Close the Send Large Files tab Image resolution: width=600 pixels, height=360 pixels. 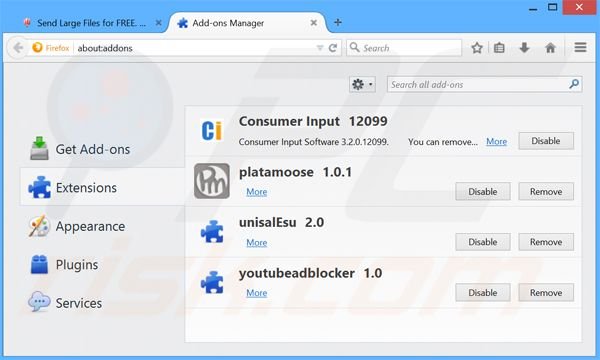[x=158, y=23]
